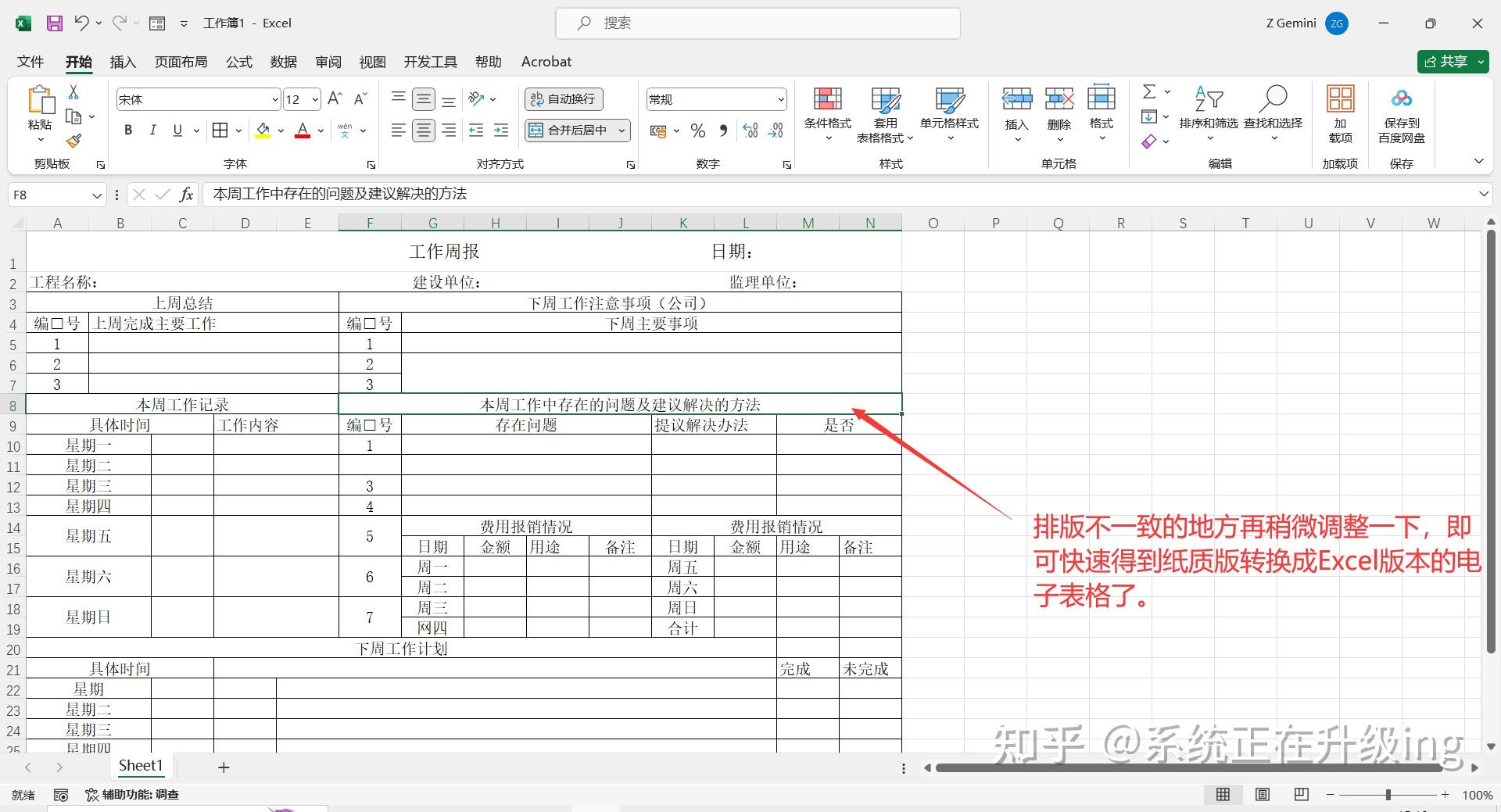The height and width of the screenshot is (812, 1501).
Task: Select the Sheet1 worksheet tab
Action: coord(141,766)
